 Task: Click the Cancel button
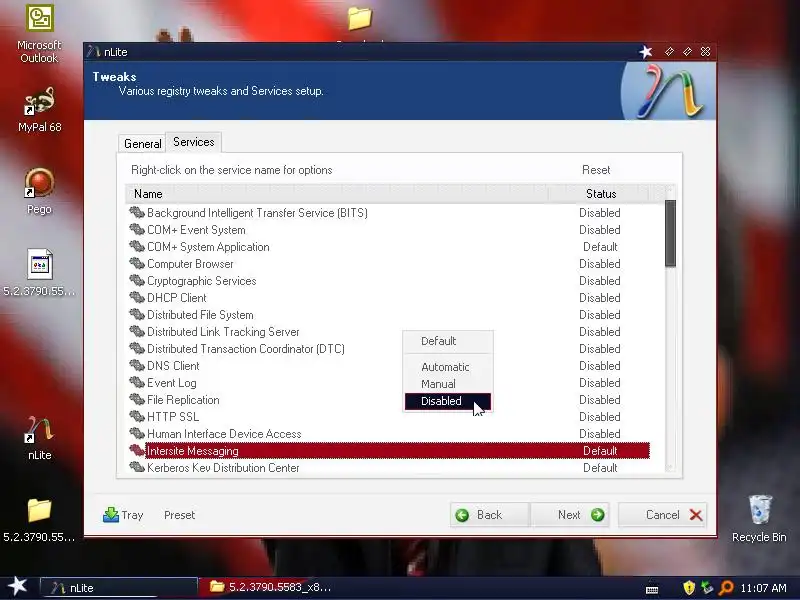(662, 515)
